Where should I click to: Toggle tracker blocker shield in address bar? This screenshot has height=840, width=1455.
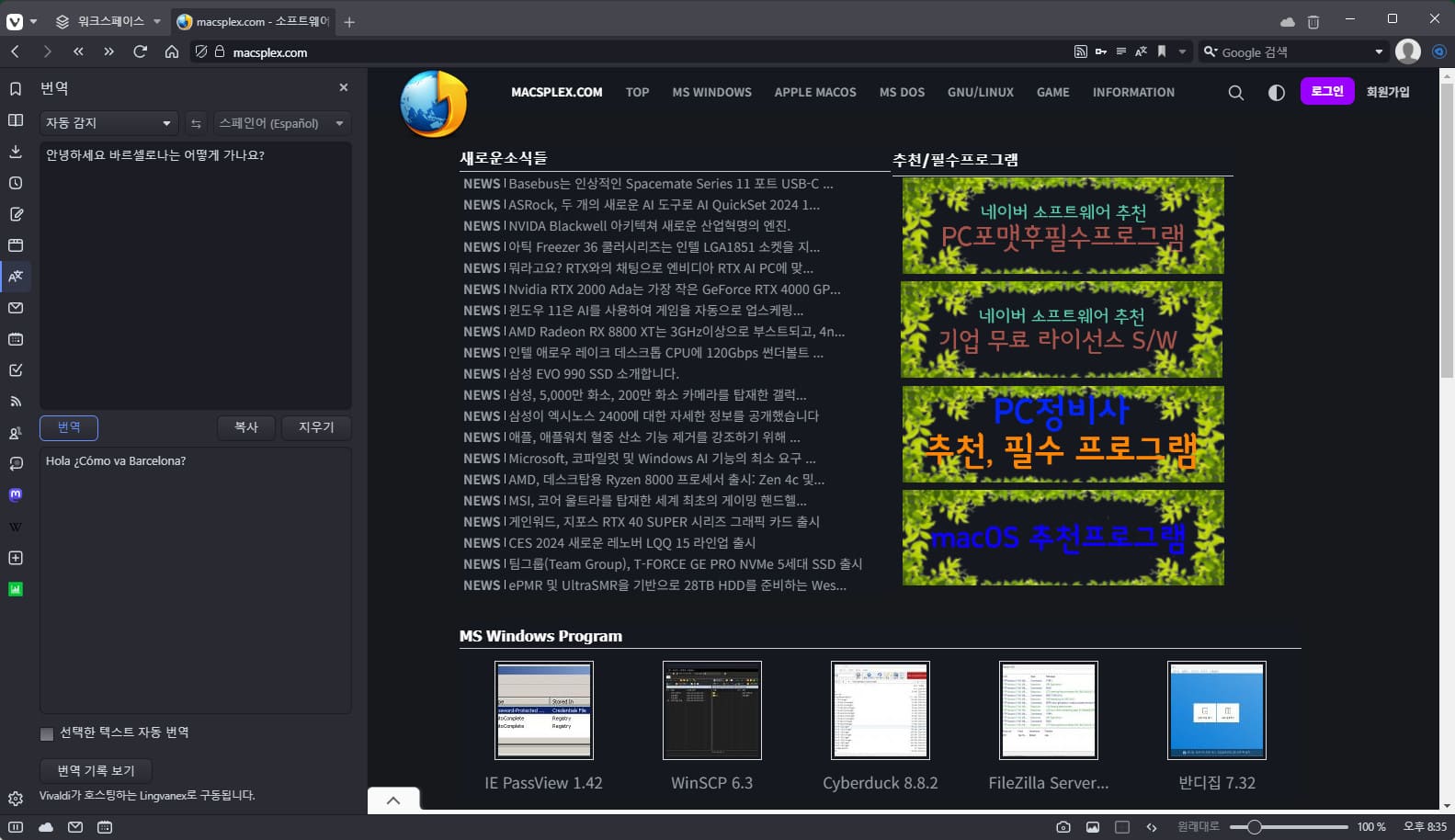201,51
